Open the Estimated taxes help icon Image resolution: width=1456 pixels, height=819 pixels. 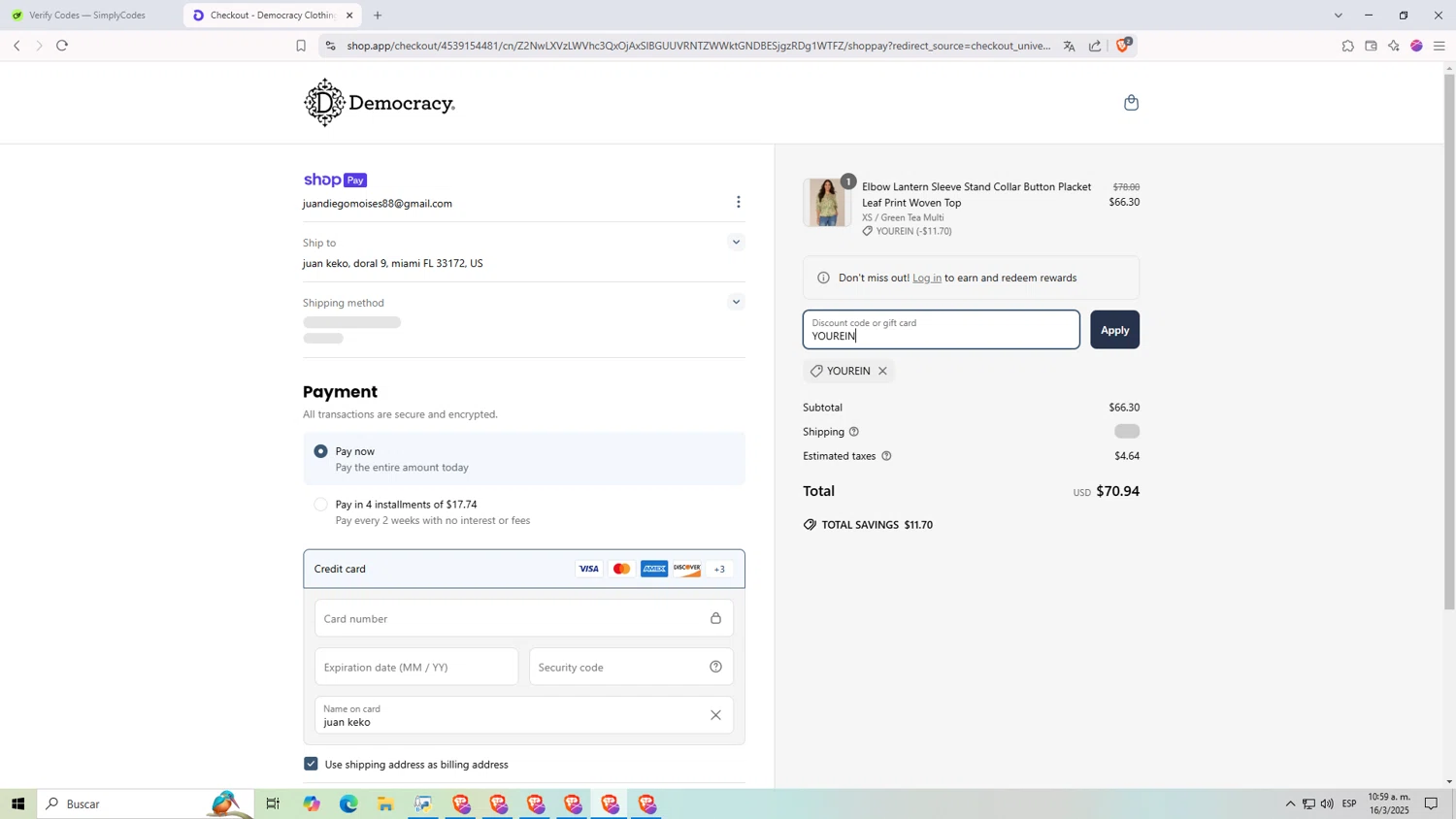[886, 456]
